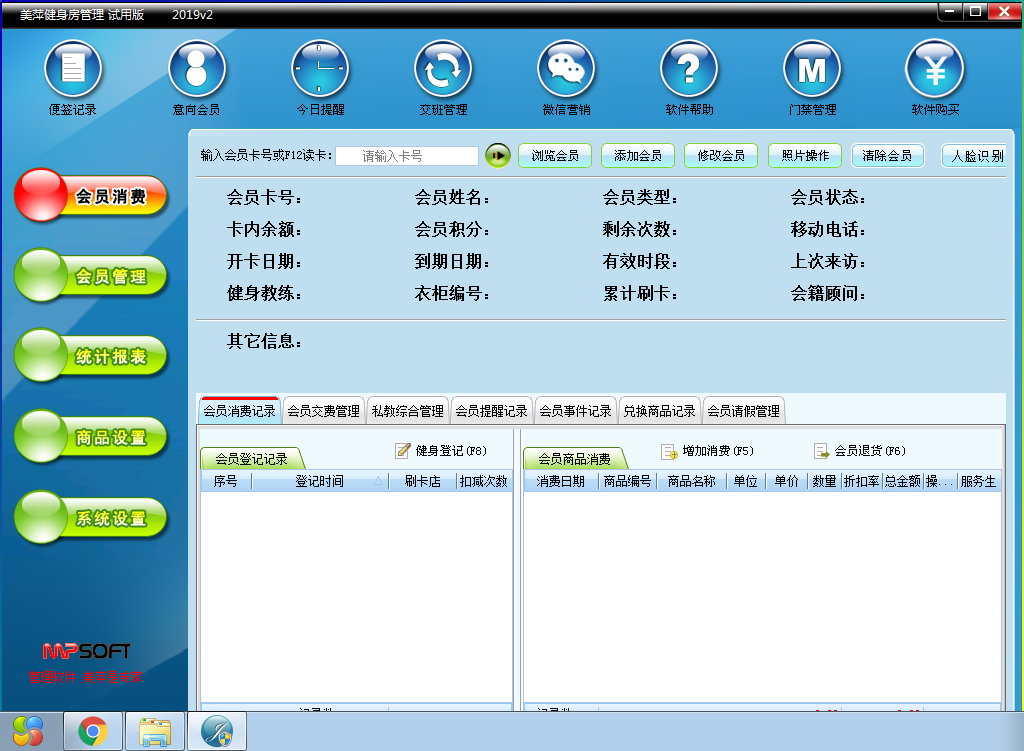This screenshot has width=1024, height=751.
Task: Select 会员管理 in the left sidebar
Action: (91, 277)
